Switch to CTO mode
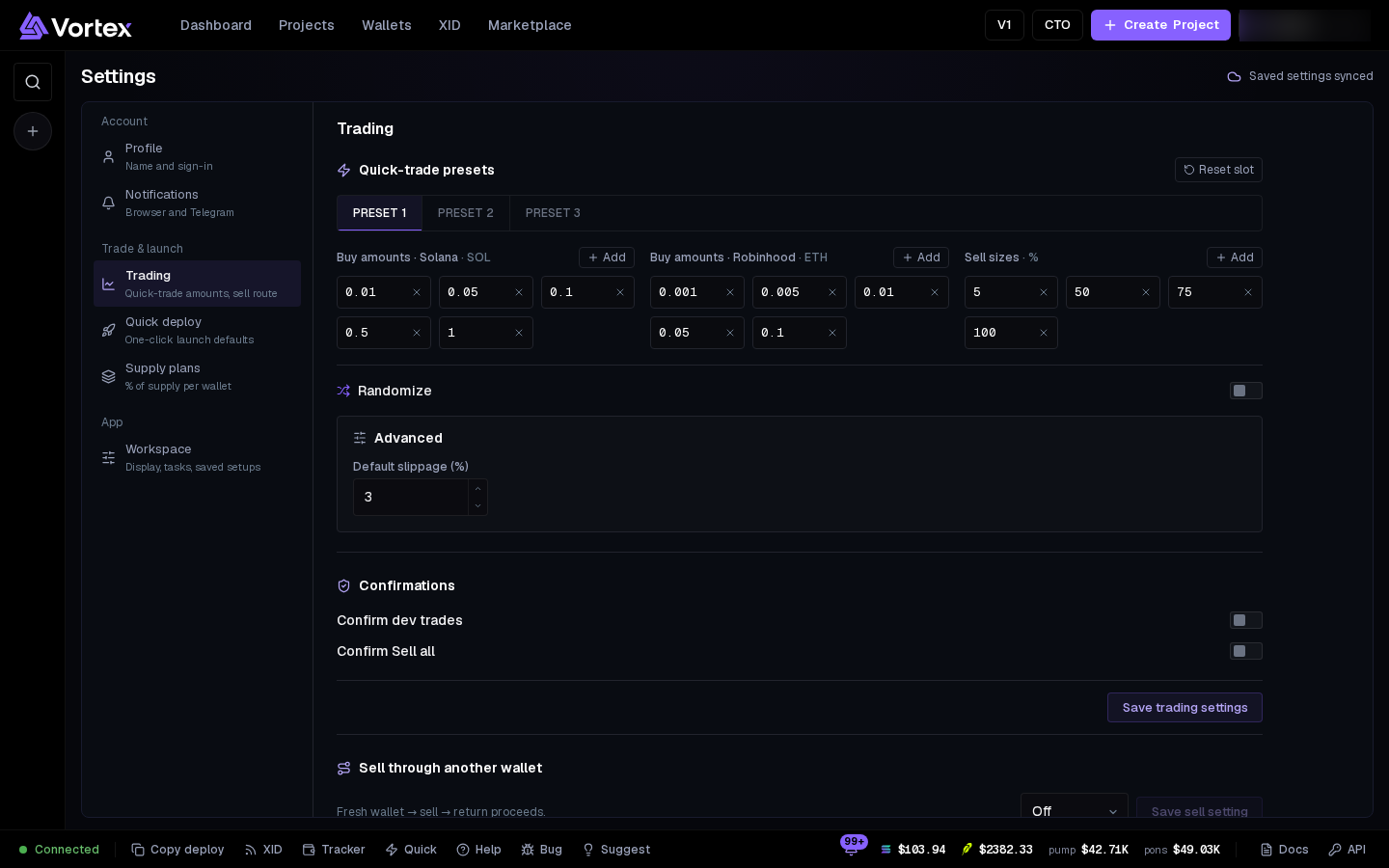1389x868 pixels. click(1057, 25)
